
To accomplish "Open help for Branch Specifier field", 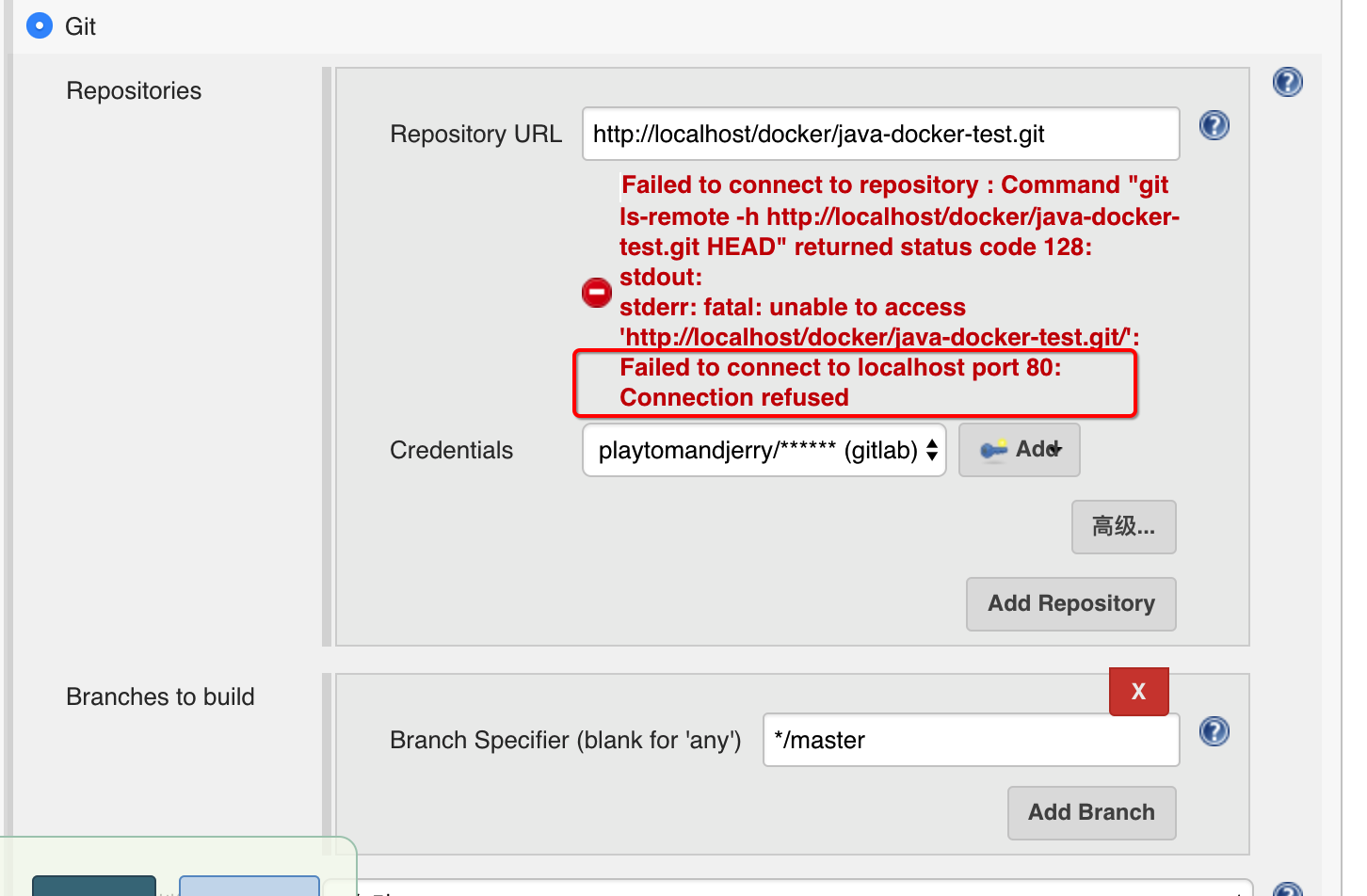I will (1214, 731).
